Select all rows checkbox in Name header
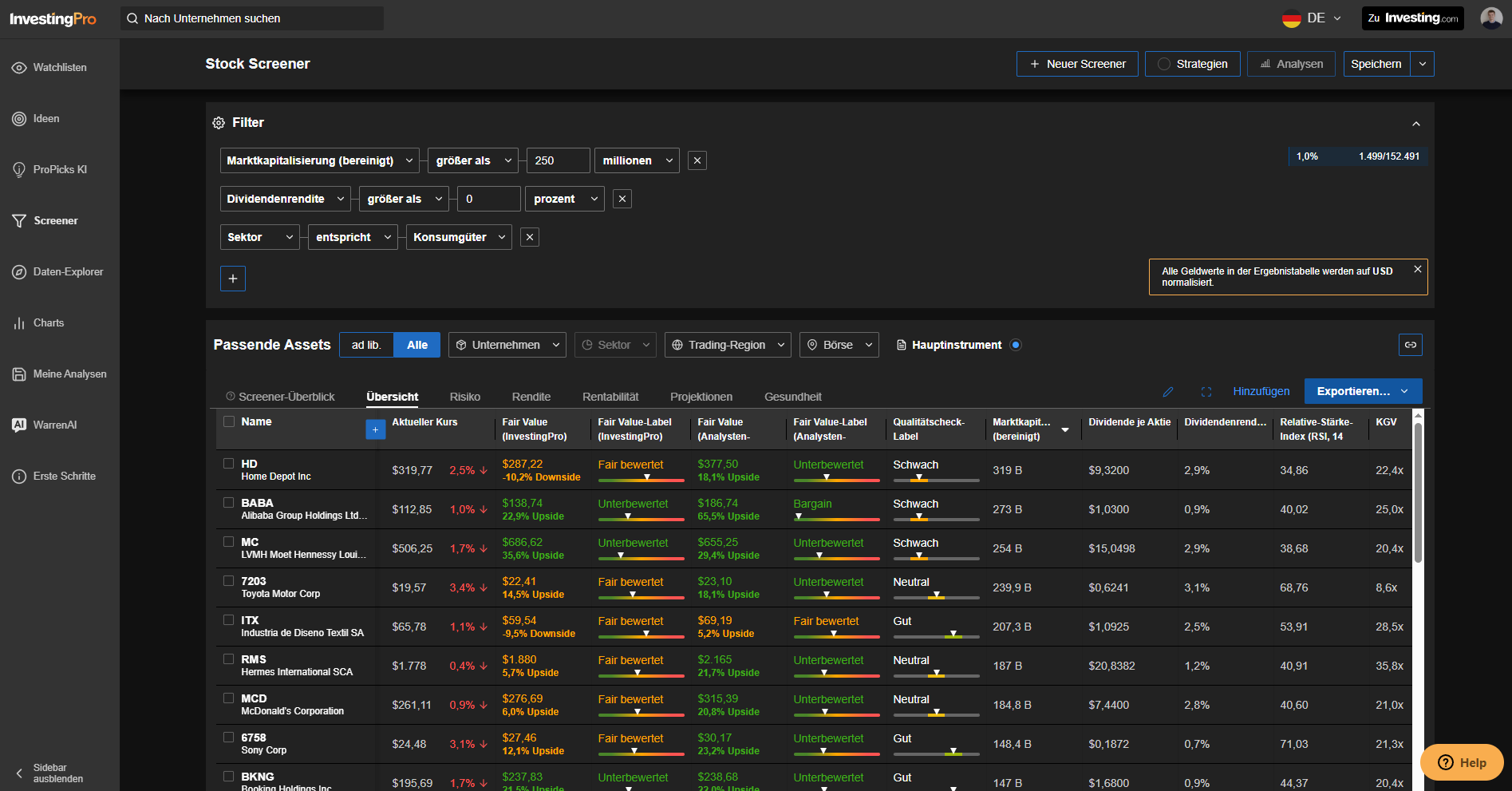Screen dimensions: 1512x791 pos(229,421)
